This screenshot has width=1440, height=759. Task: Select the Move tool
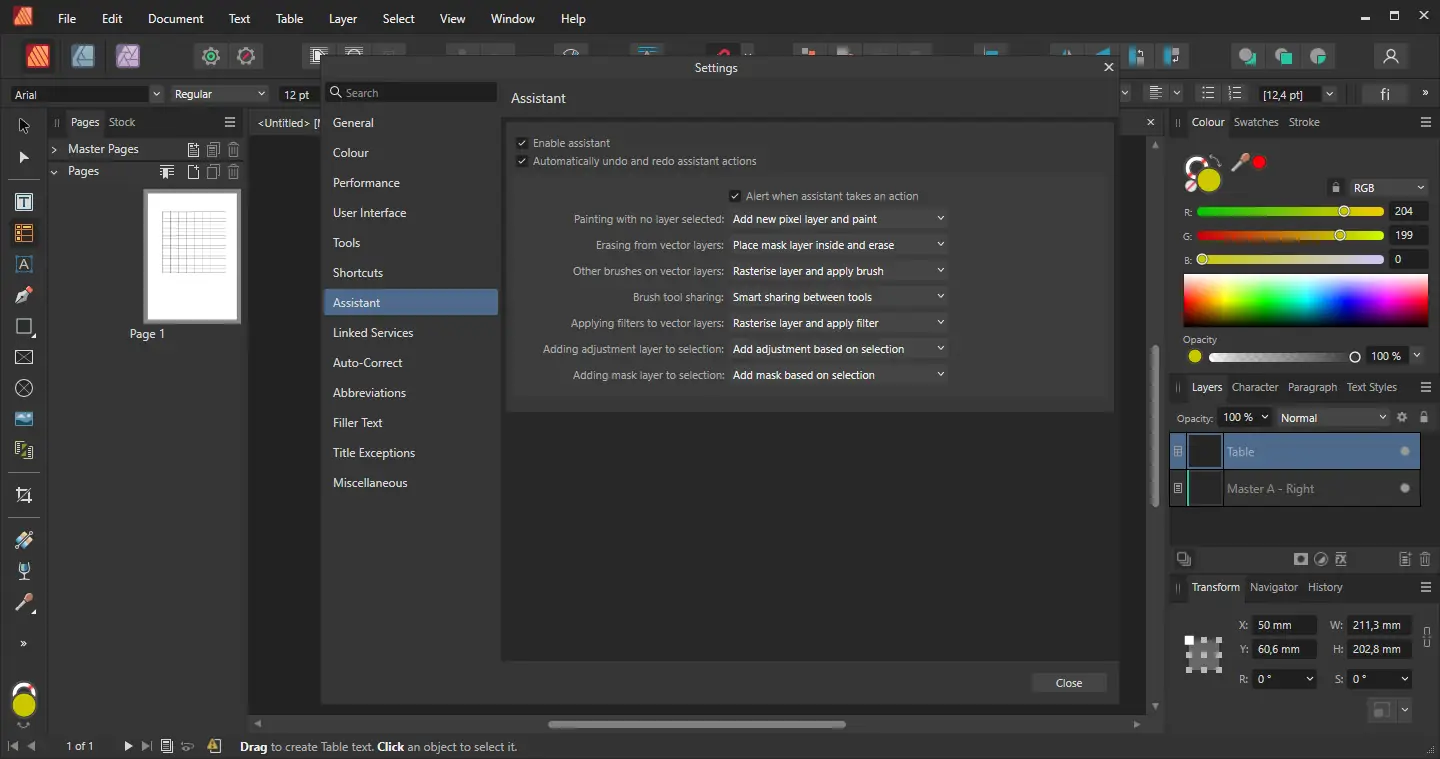(24, 126)
